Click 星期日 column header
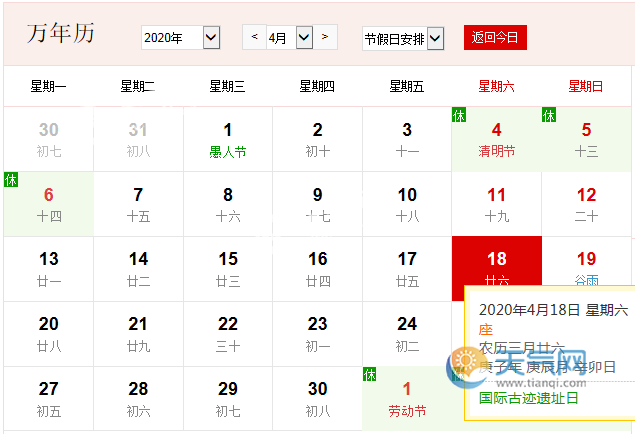The width and height of the screenshot is (635, 434). (x=586, y=86)
